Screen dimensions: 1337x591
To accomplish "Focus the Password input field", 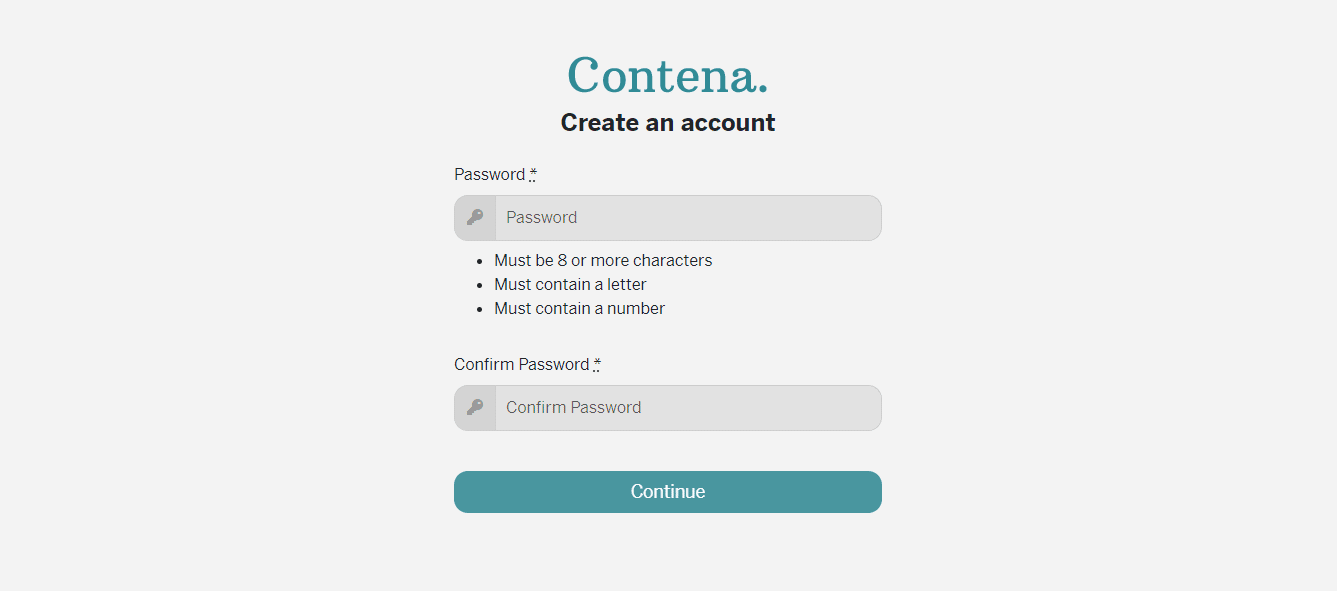I will coord(688,217).
